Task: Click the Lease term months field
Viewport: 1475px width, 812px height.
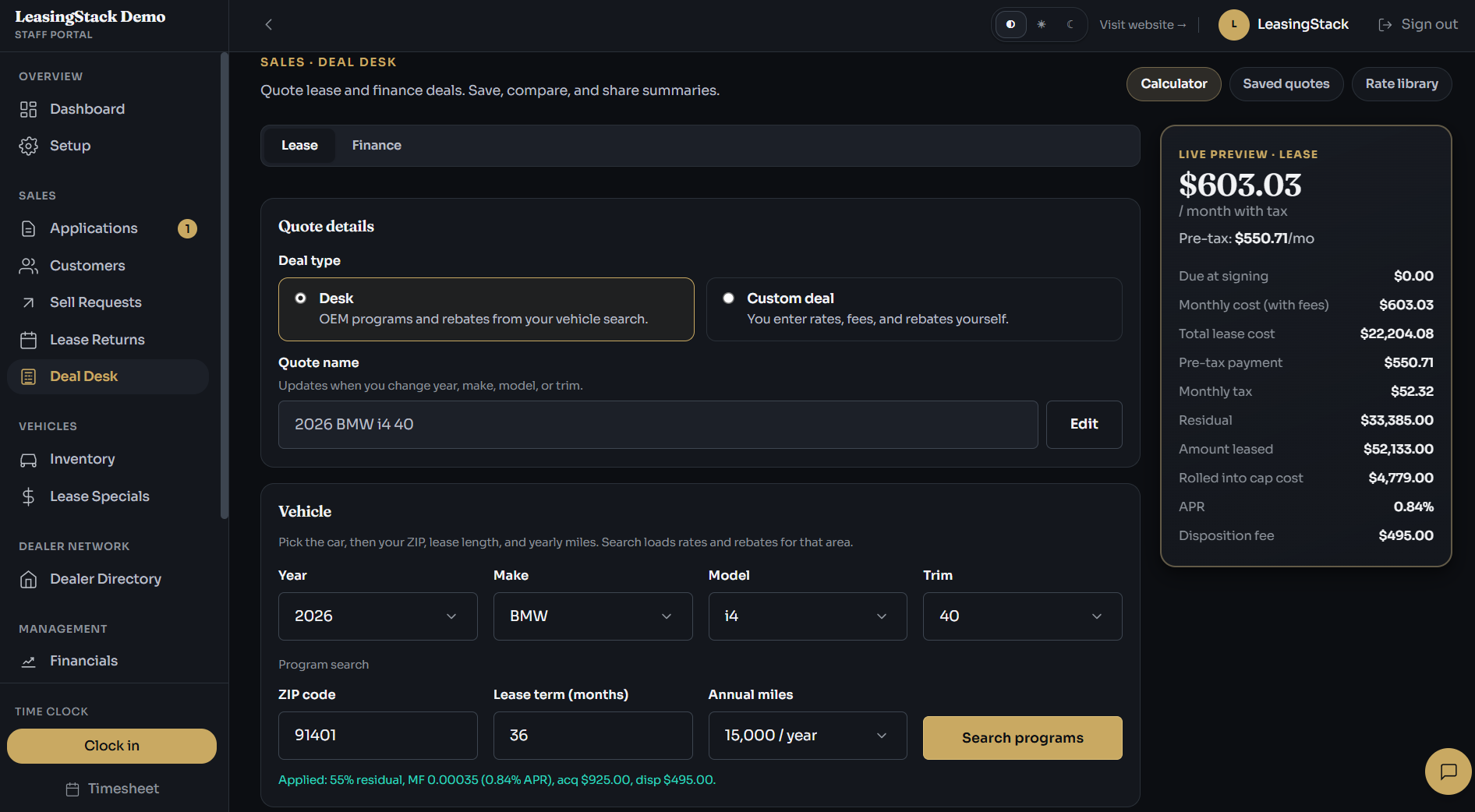Action: 592,736
